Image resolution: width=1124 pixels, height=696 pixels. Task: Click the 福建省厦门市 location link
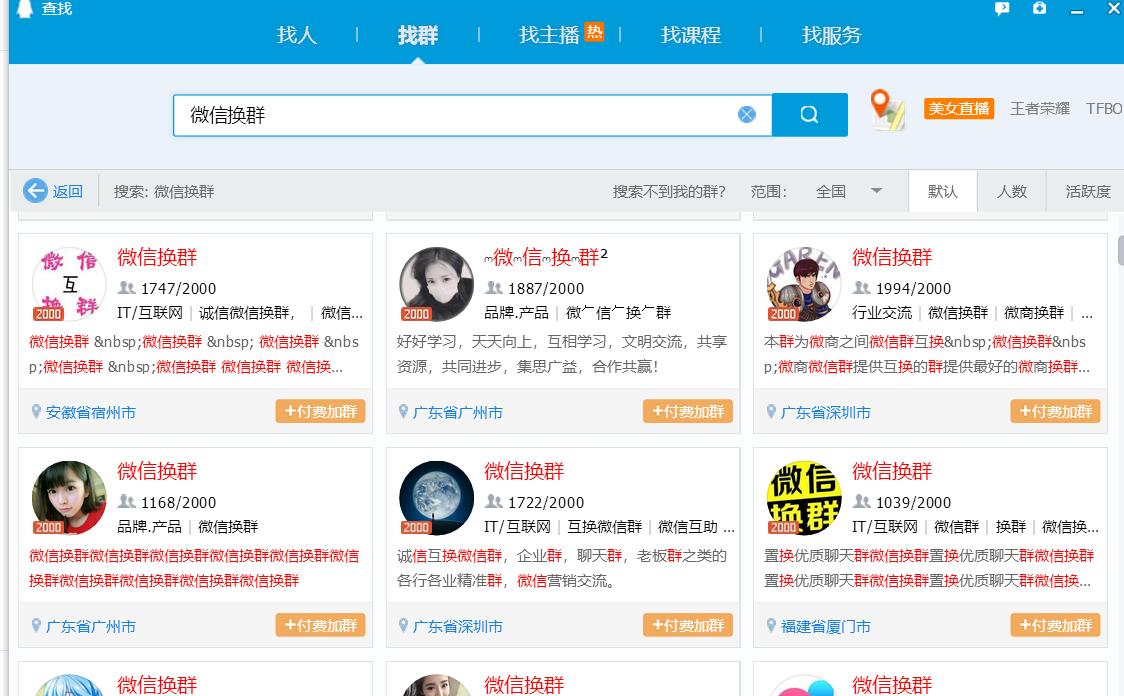point(825,626)
